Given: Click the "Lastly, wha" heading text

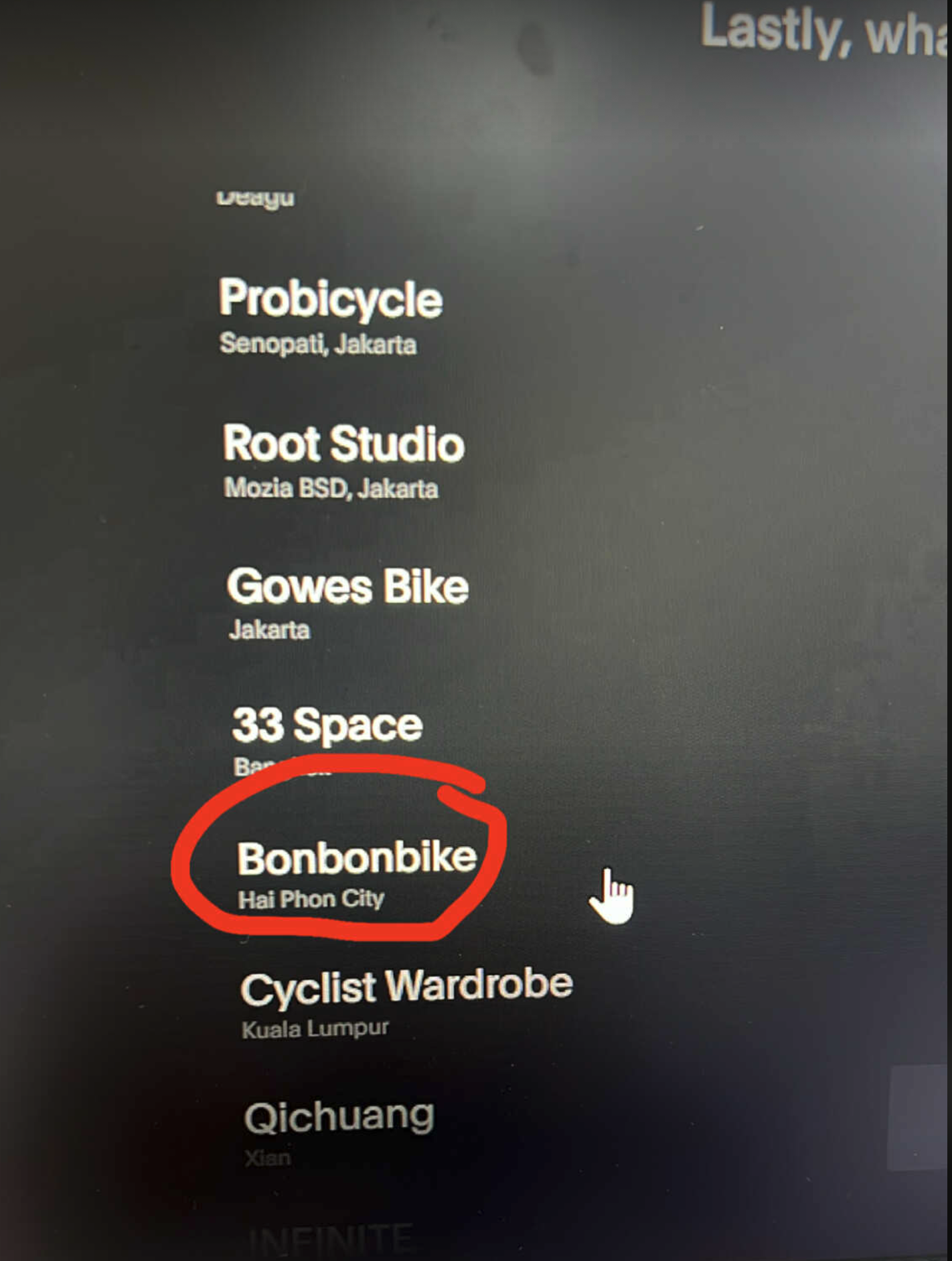Looking at the screenshot, I should [825, 31].
